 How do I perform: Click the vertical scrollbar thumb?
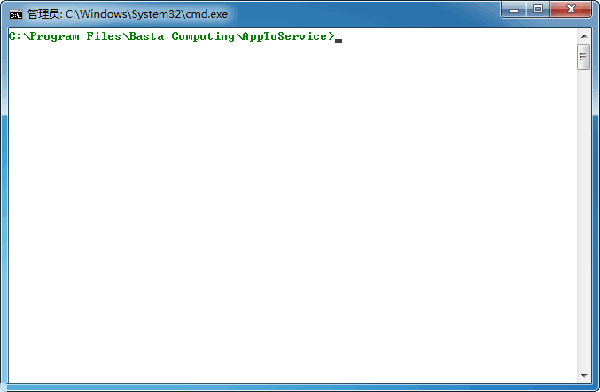(584, 57)
